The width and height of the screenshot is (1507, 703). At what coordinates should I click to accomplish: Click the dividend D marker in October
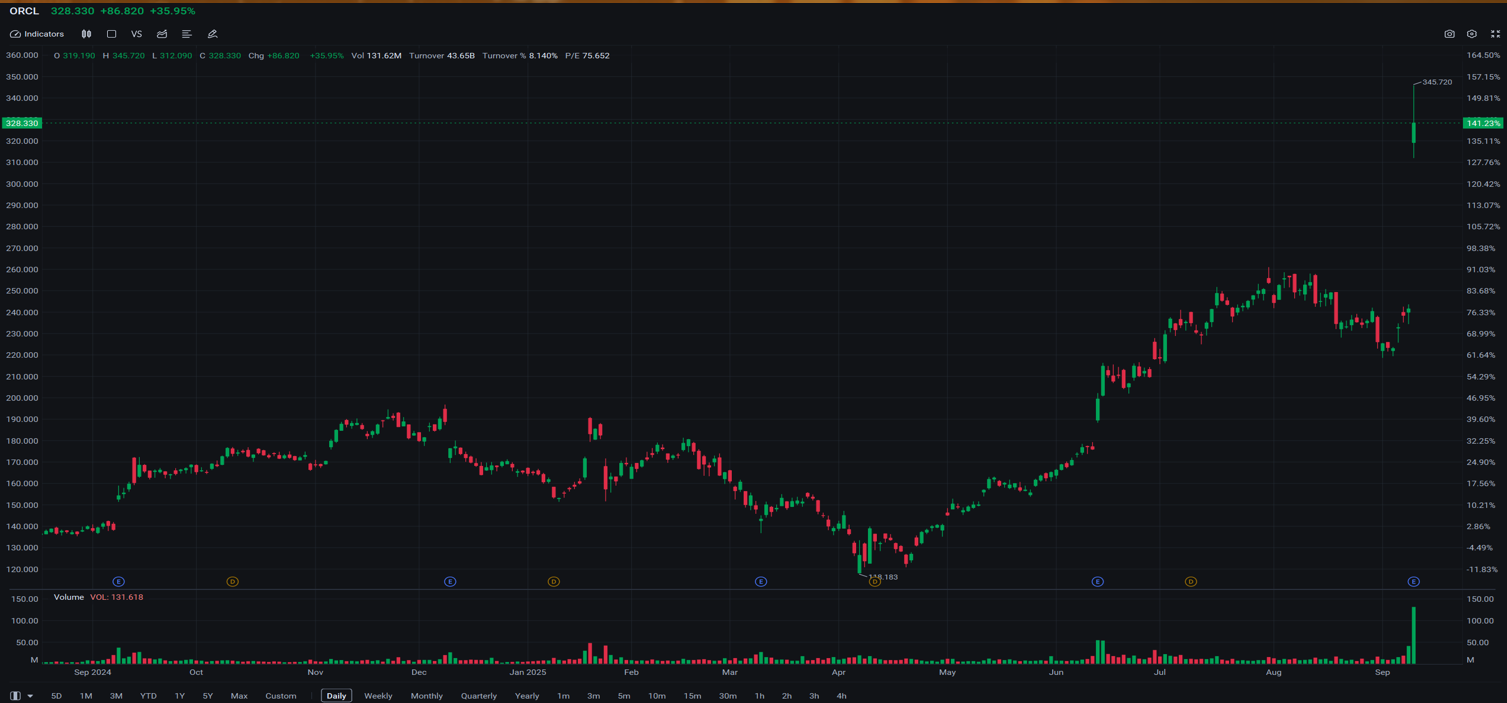(x=232, y=582)
